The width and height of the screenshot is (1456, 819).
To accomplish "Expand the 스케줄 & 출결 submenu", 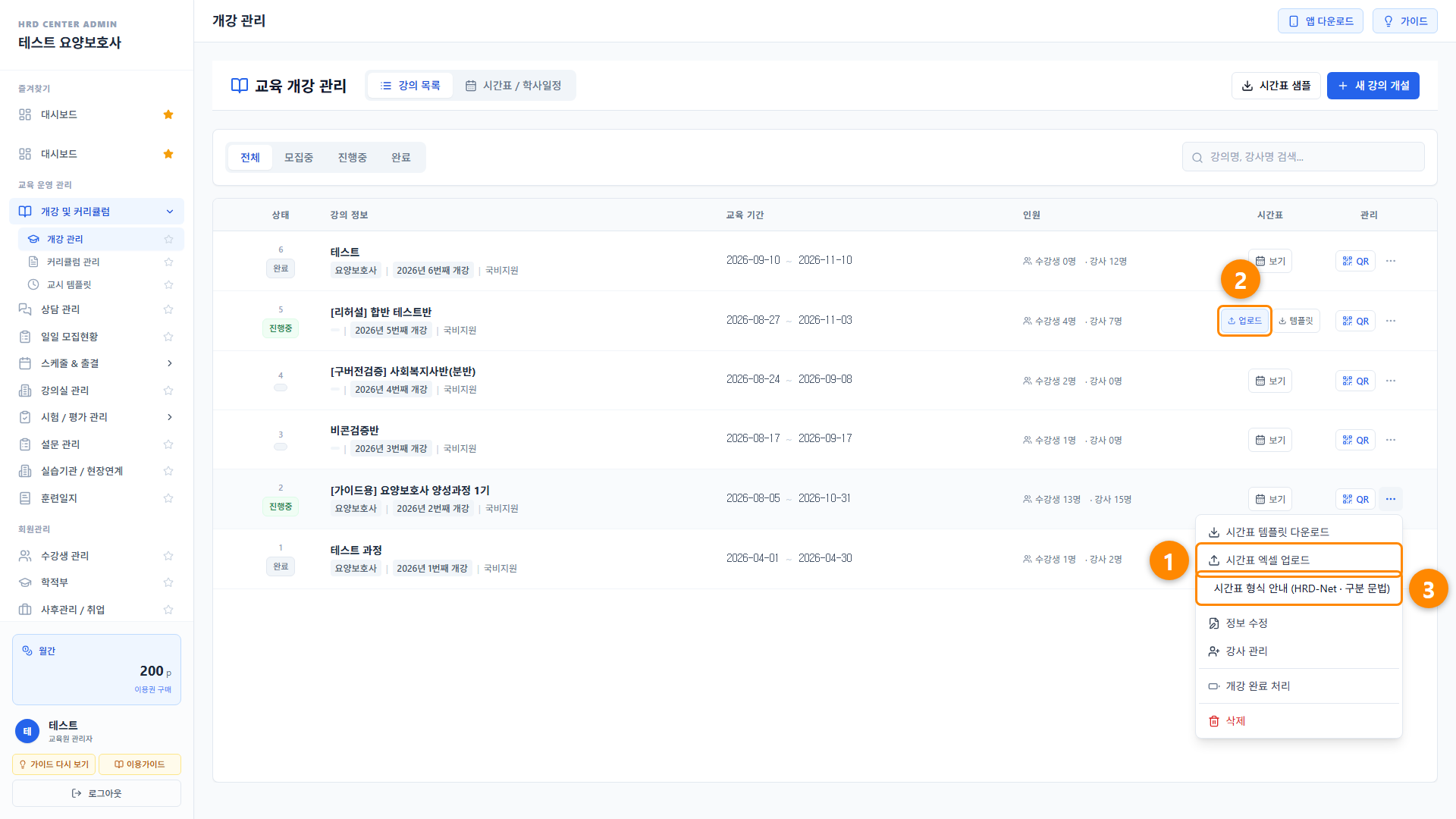I will coord(96,363).
